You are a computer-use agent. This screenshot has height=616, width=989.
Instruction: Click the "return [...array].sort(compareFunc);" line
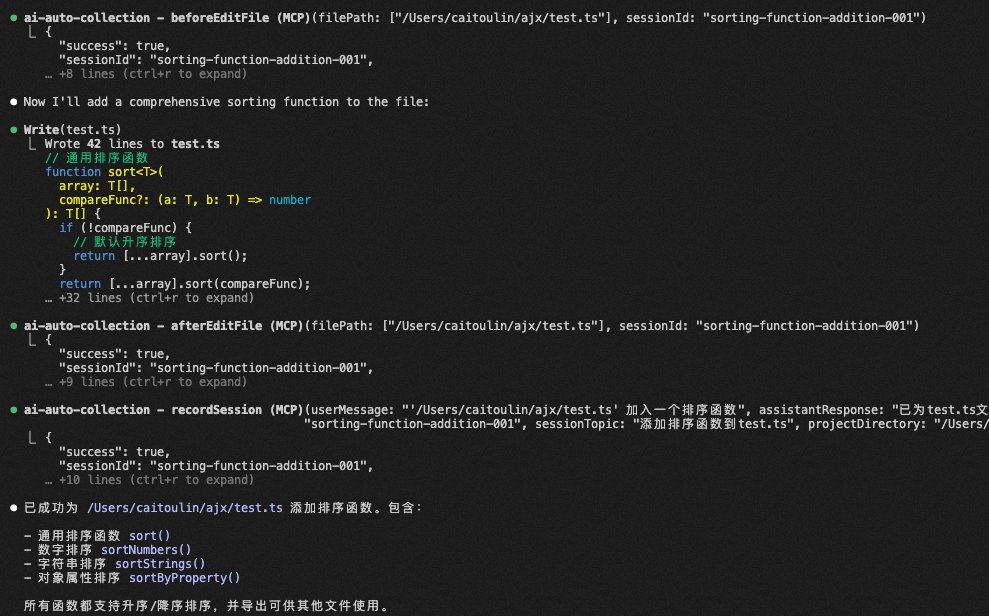pyautogui.click(x=185, y=284)
